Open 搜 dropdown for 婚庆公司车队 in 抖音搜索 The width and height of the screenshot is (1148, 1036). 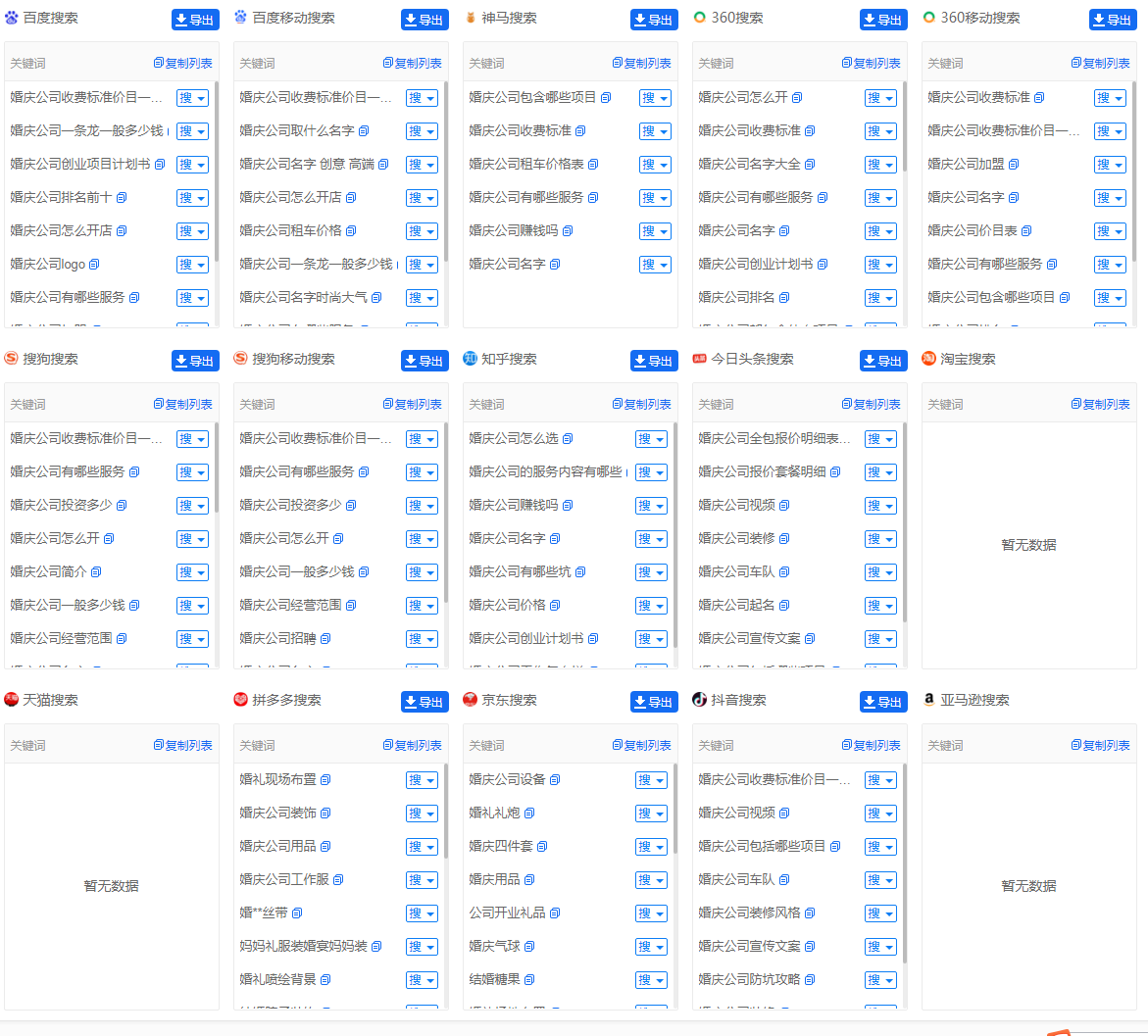pyautogui.click(x=880, y=880)
